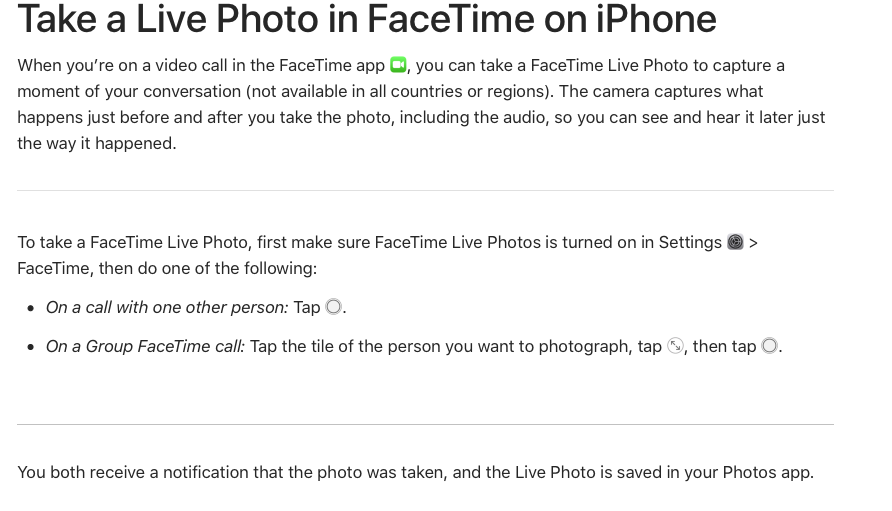Click the Settings gear icon
Viewport: 892px width, 511px height.
pyautogui.click(x=735, y=242)
